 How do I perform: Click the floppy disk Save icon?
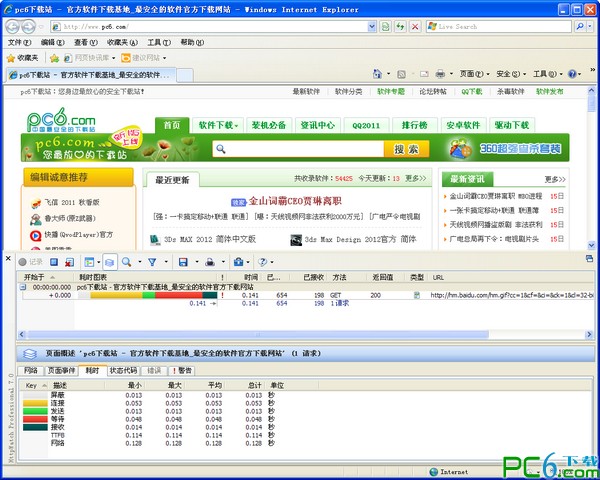tap(183, 262)
